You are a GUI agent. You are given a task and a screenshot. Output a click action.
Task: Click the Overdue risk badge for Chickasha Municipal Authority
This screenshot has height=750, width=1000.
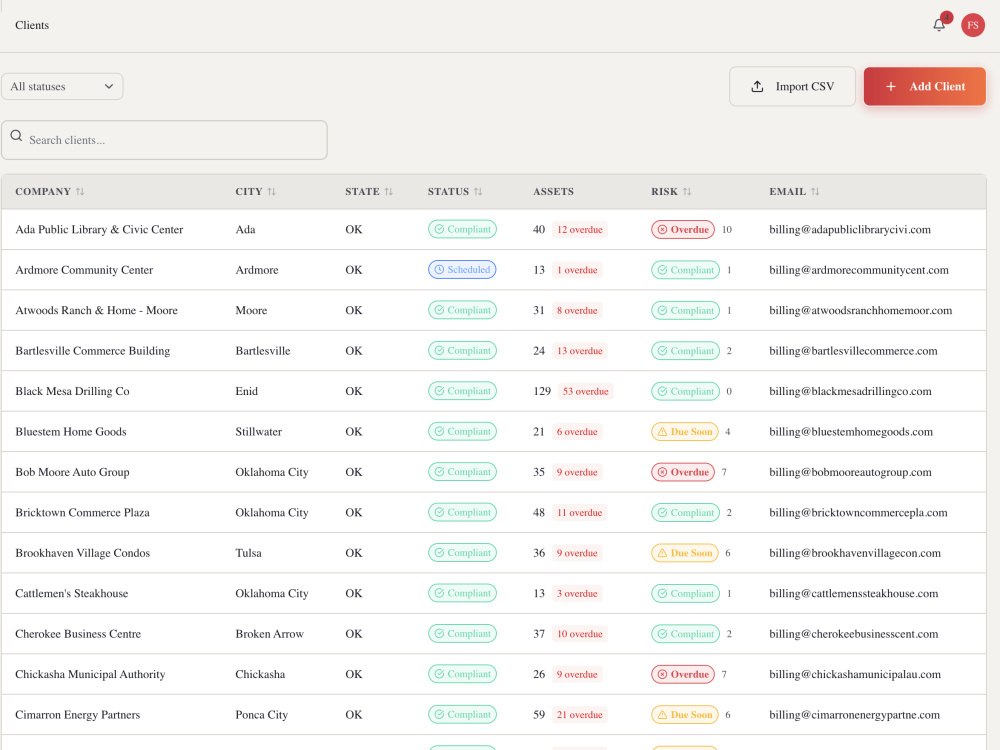(682, 674)
